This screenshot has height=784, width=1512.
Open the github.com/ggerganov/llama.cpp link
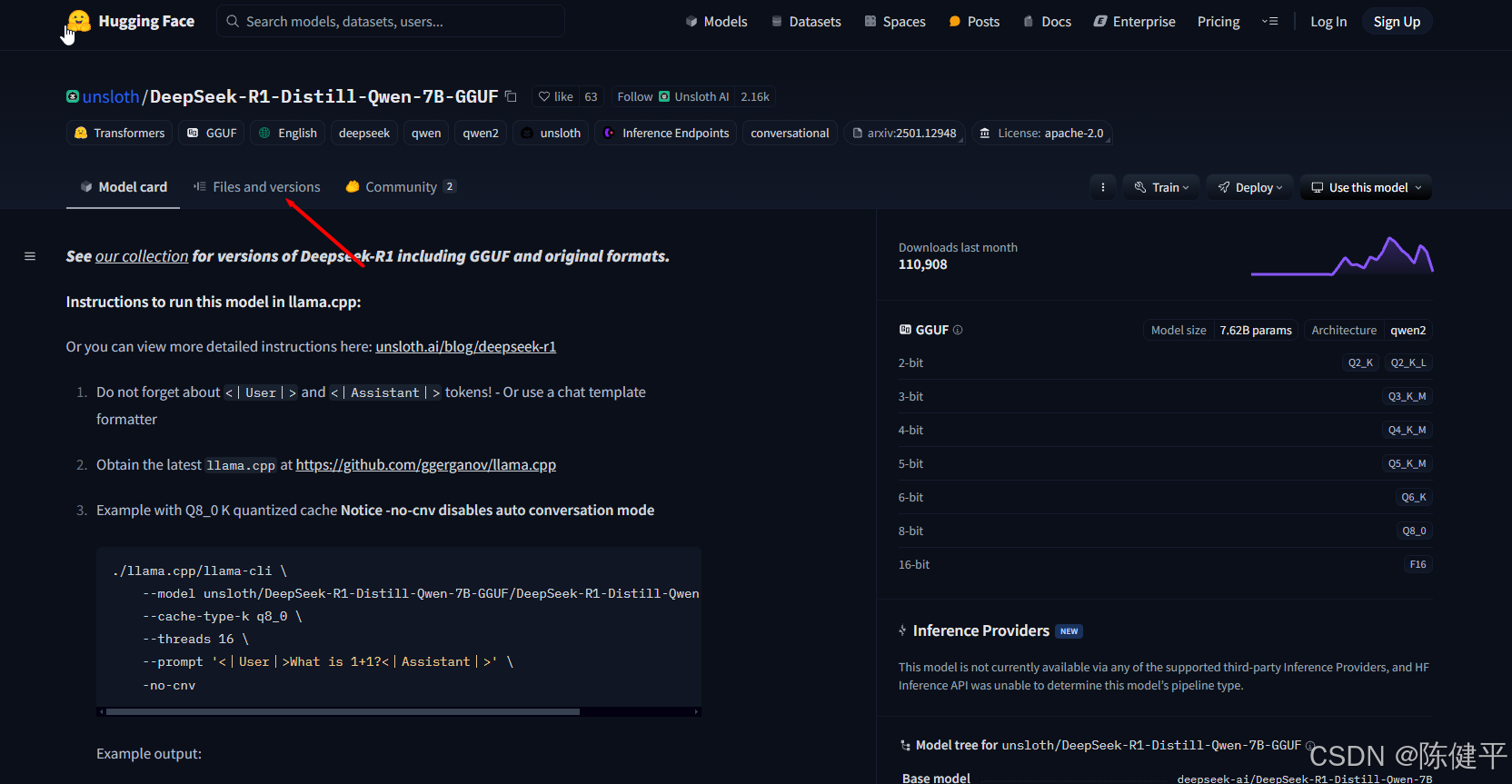coord(426,464)
